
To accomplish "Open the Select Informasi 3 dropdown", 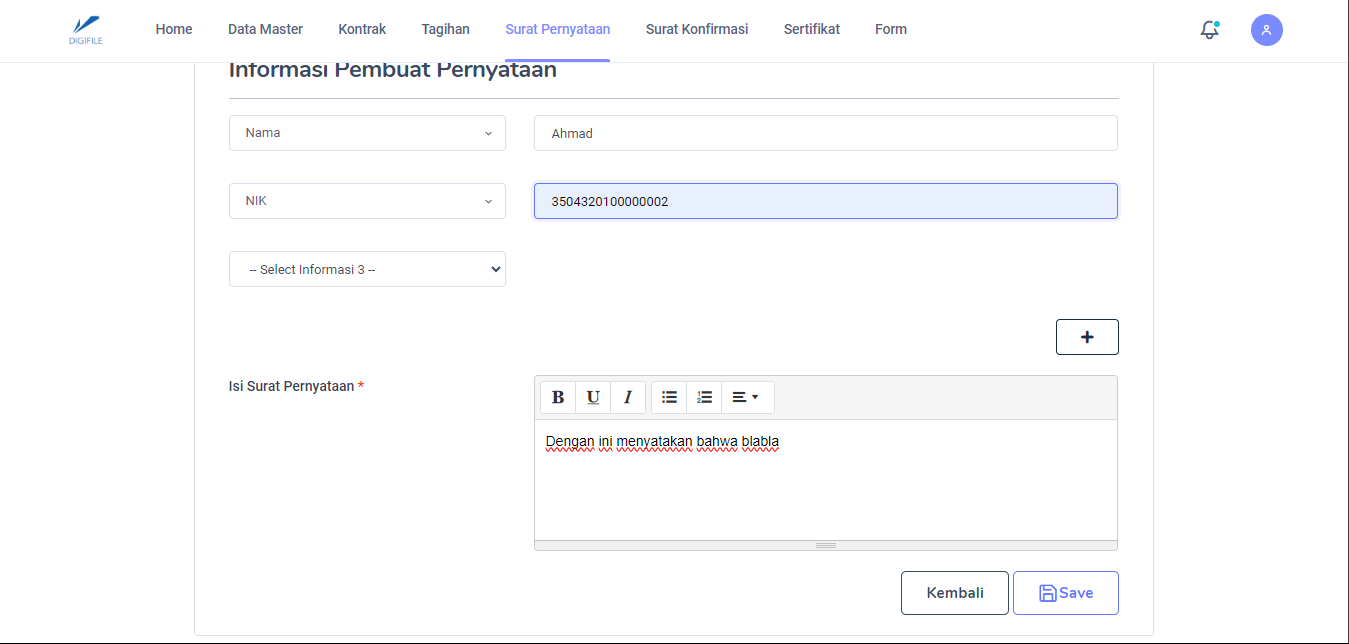I will point(367,269).
